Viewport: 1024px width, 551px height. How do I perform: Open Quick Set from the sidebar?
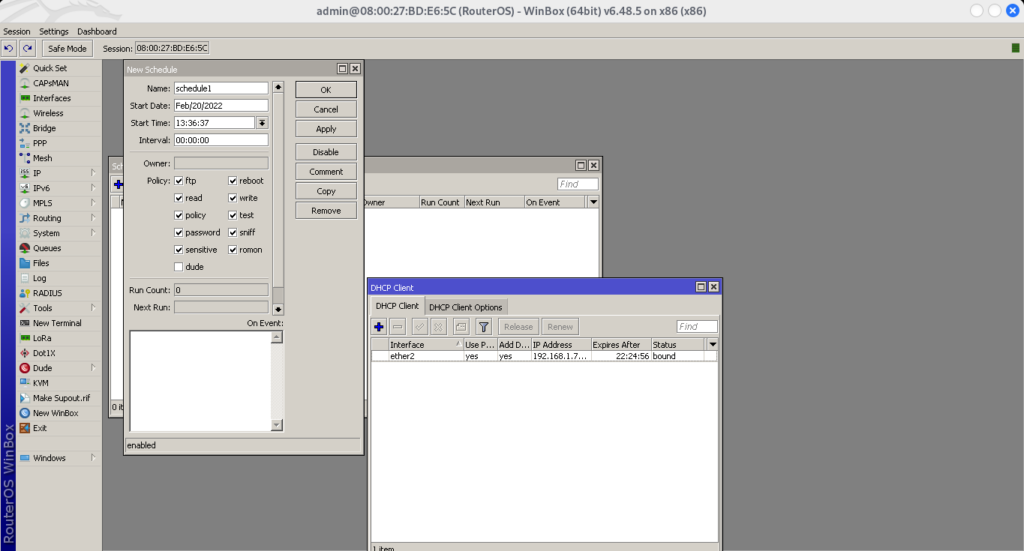pos(50,68)
